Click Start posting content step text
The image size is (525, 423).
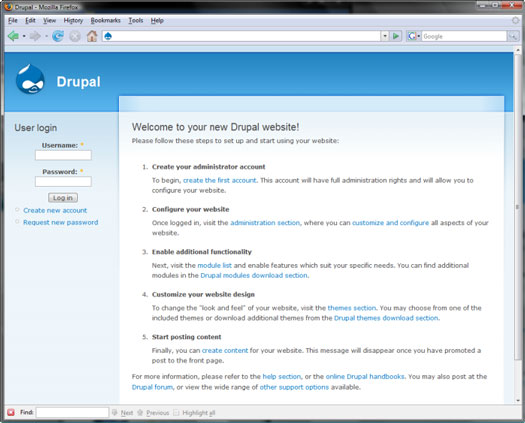186,337
